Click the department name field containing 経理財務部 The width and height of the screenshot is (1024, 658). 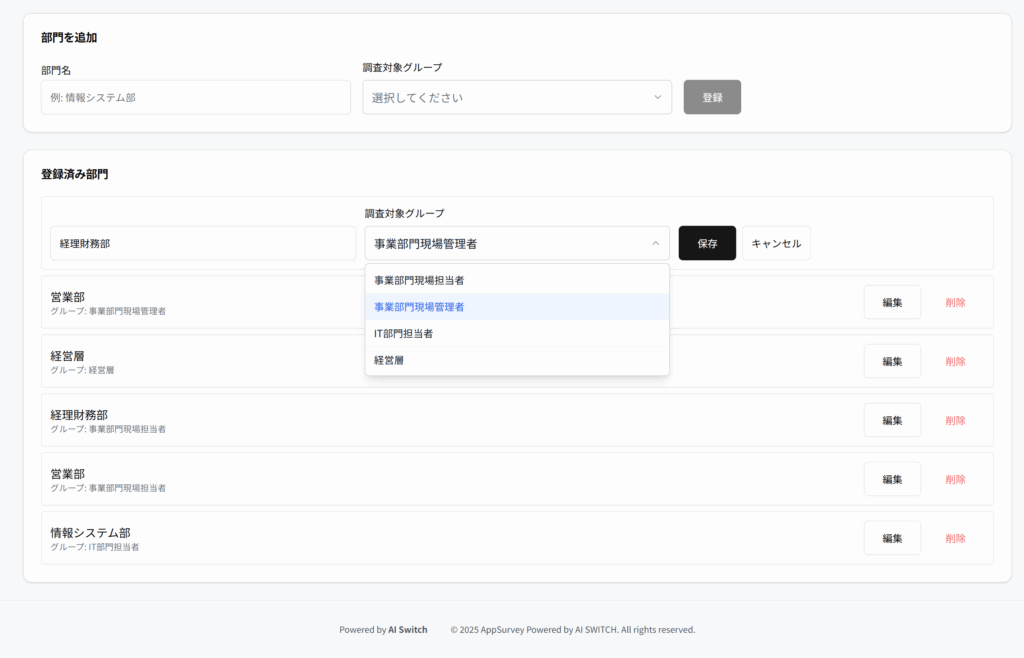(203, 243)
